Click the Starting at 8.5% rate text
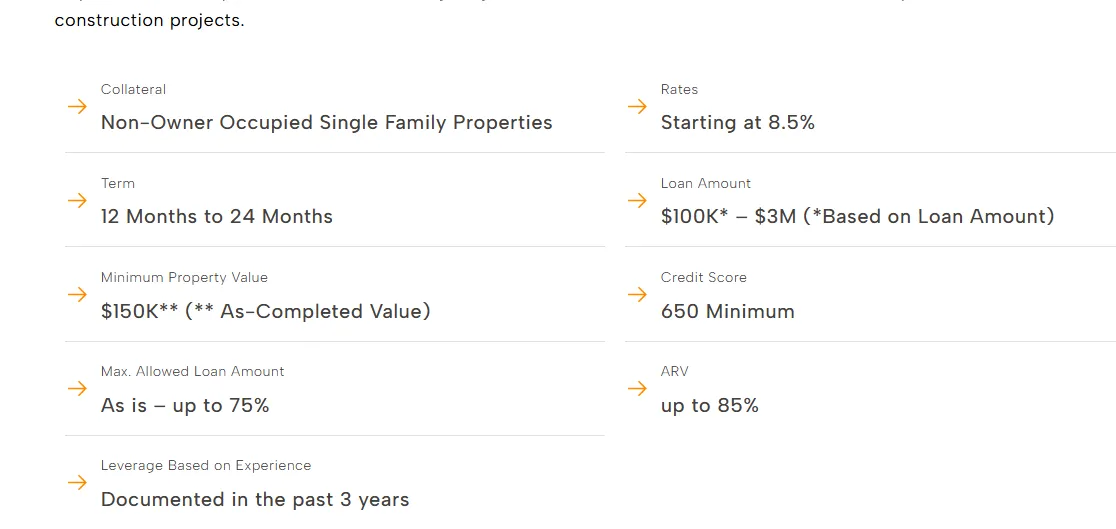Viewport: 1116px width, 529px height. click(737, 123)
